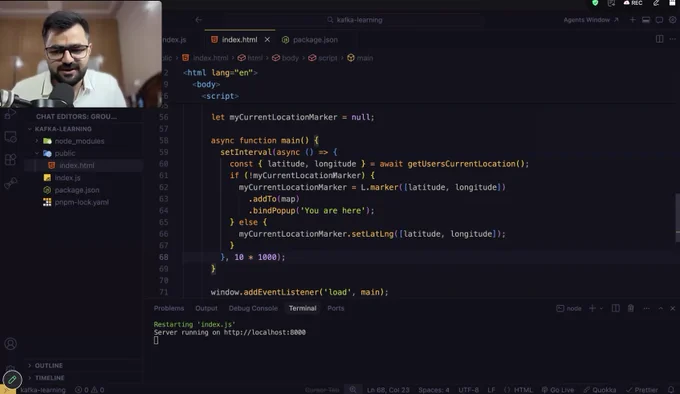680x394 pixels.
Task: Toggle the chat panel icon in title bar
Action: tap(659, 20)
